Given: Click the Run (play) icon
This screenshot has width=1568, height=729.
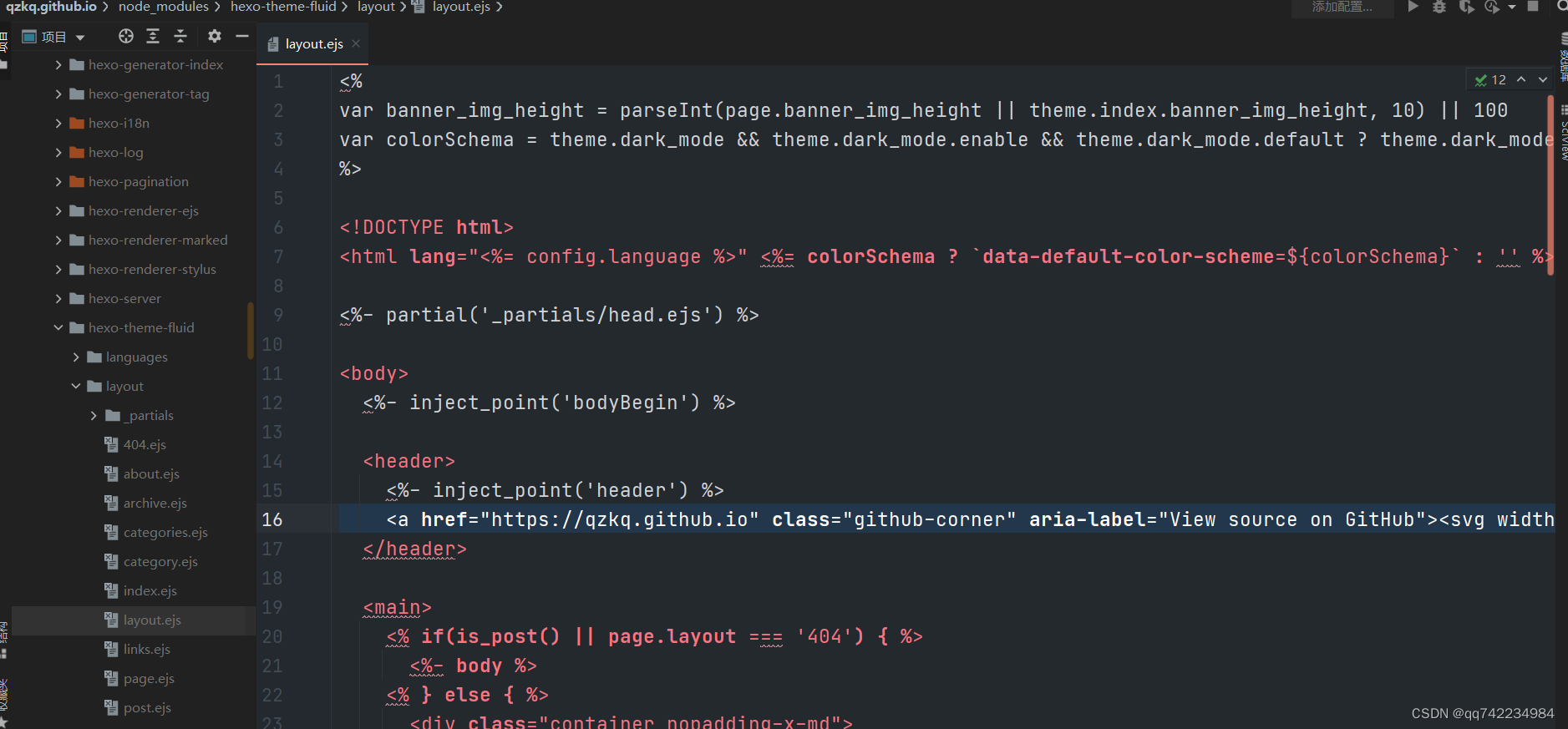Looking at the screenshot, I should tap(1413, 7).
